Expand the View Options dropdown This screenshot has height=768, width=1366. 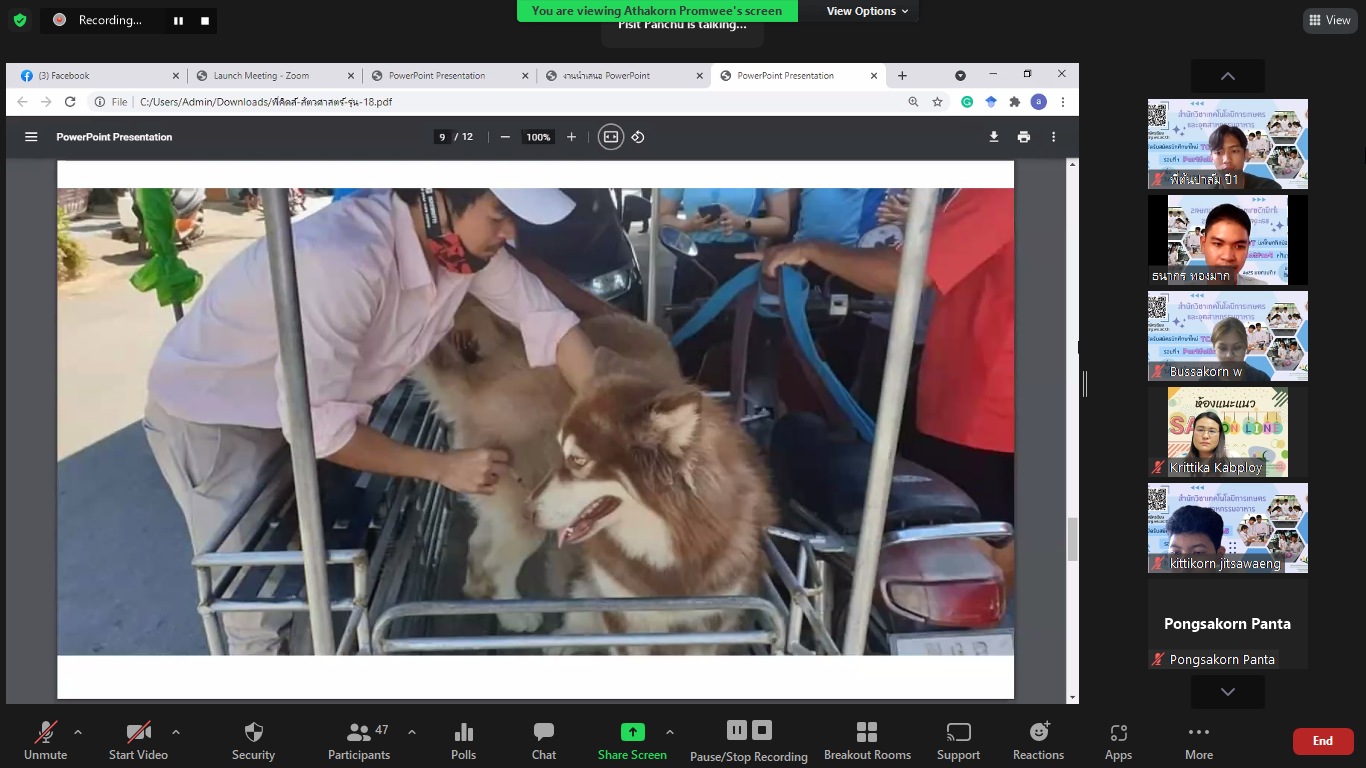point(867,11)
